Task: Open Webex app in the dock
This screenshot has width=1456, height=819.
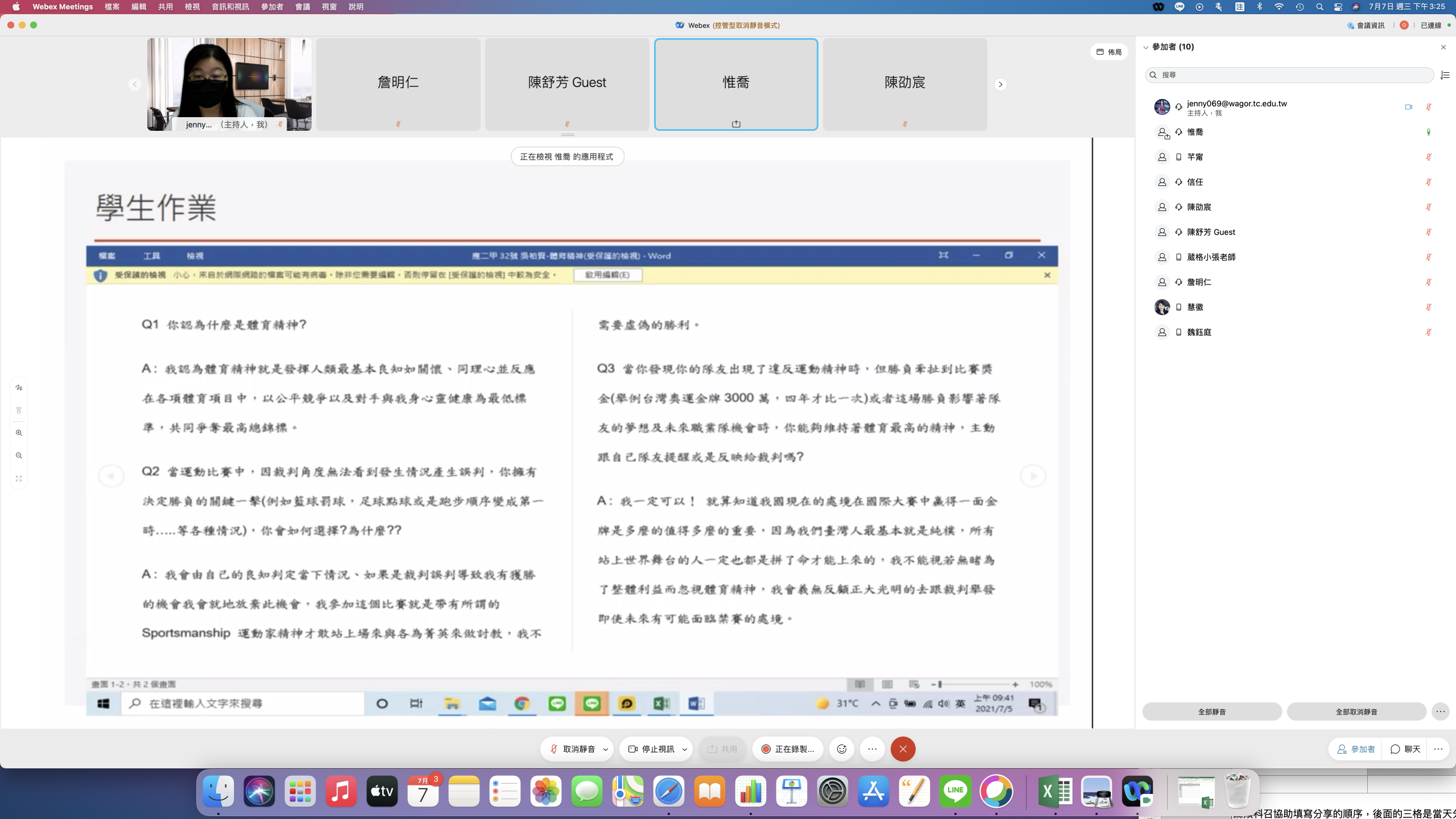Action: tap(1137, 791)
